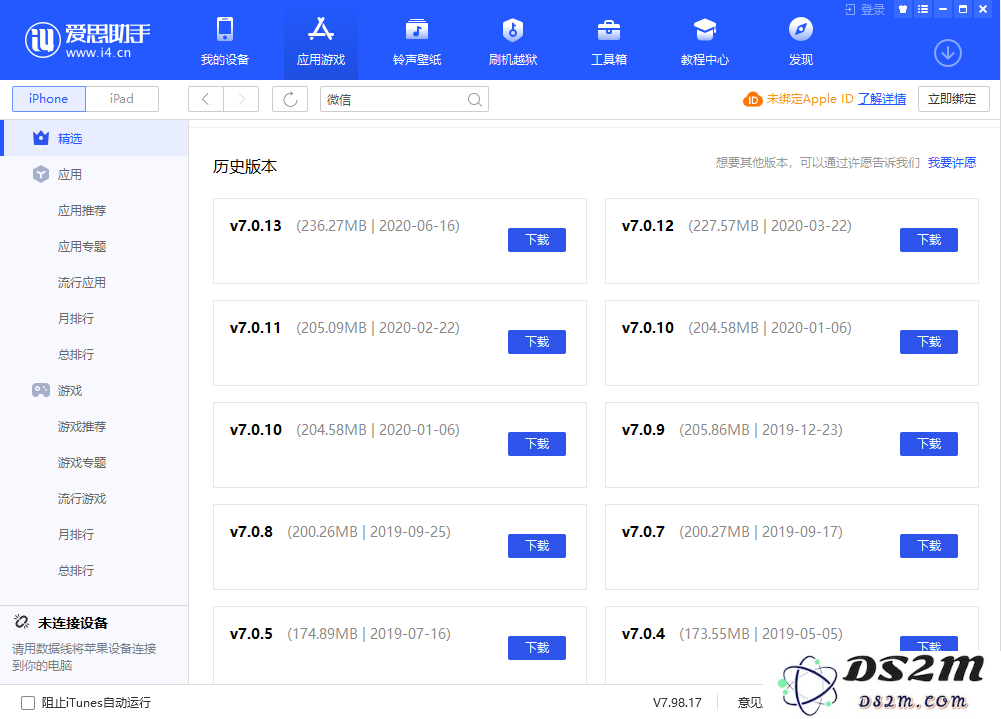
Task: Click the 未绑定Apple ID warning text
Action: click(809, 99)
